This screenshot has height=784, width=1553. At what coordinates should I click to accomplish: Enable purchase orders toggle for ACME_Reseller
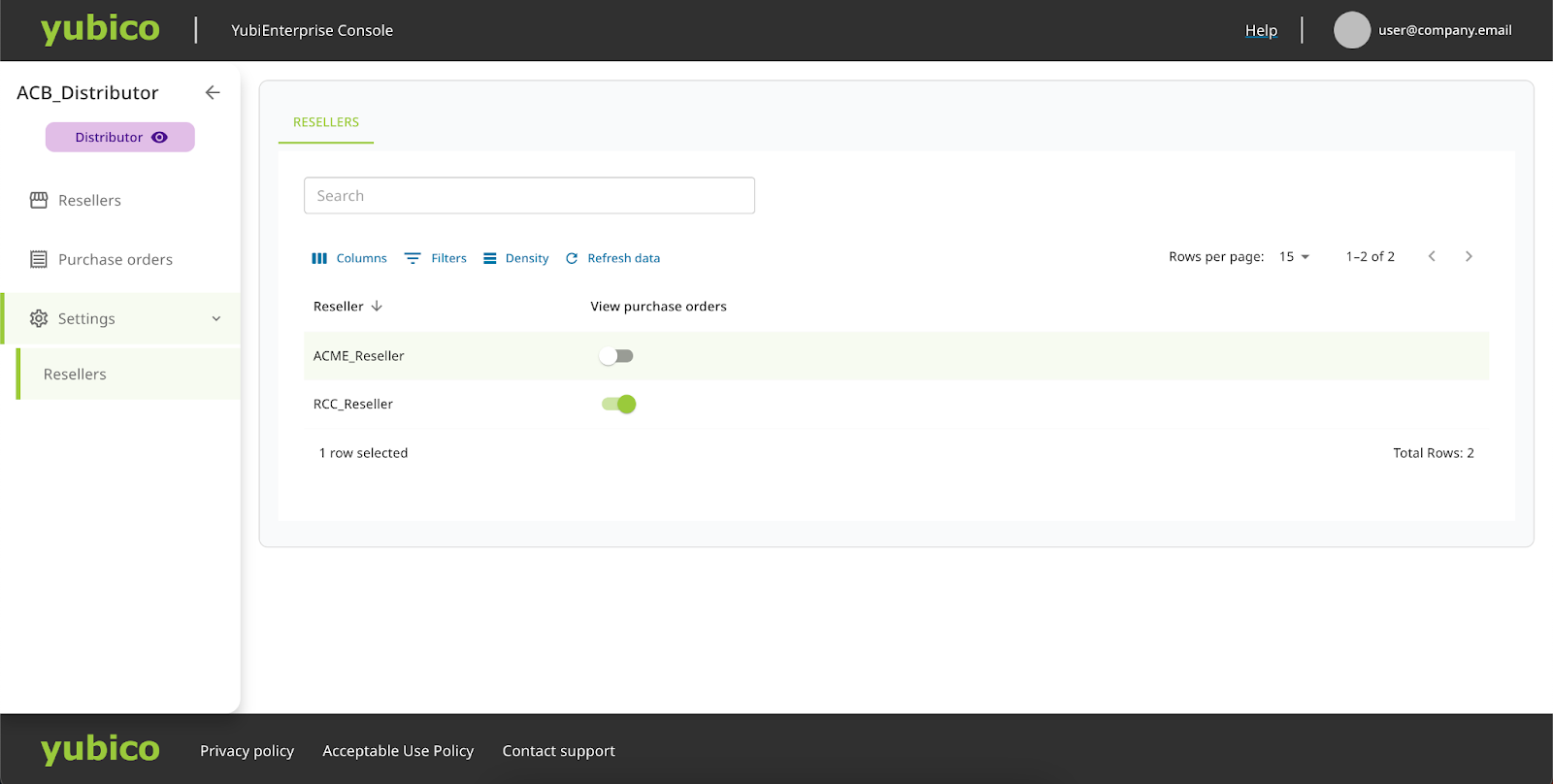point(616,356)
